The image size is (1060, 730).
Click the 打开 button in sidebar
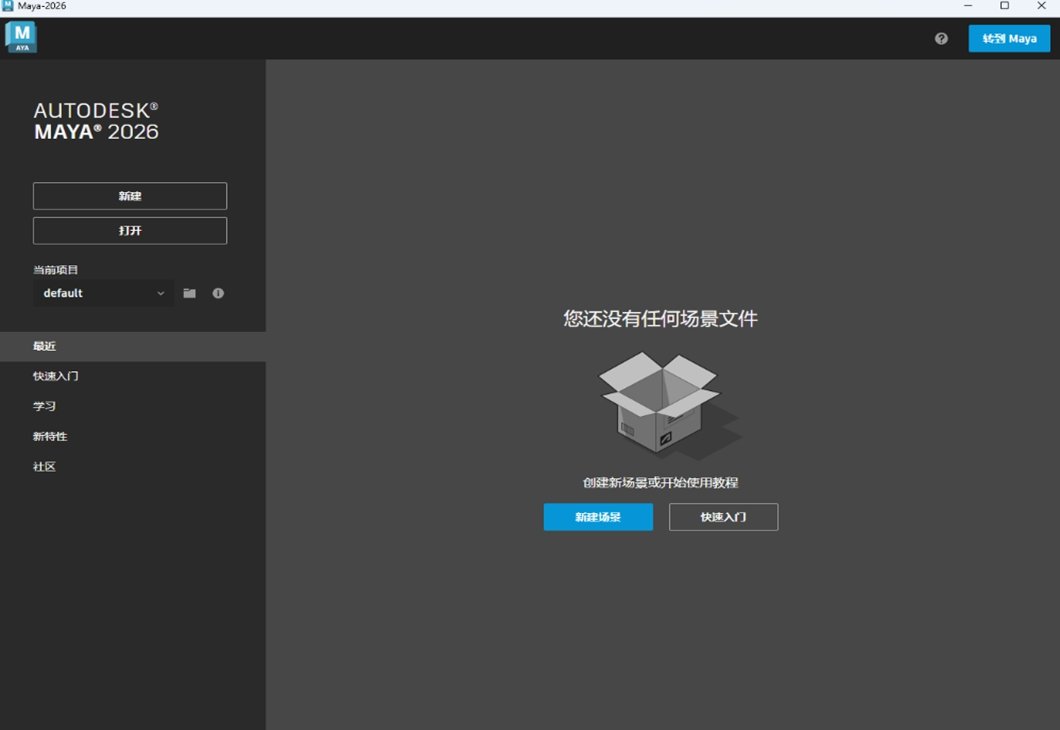(x=130, y=230)
